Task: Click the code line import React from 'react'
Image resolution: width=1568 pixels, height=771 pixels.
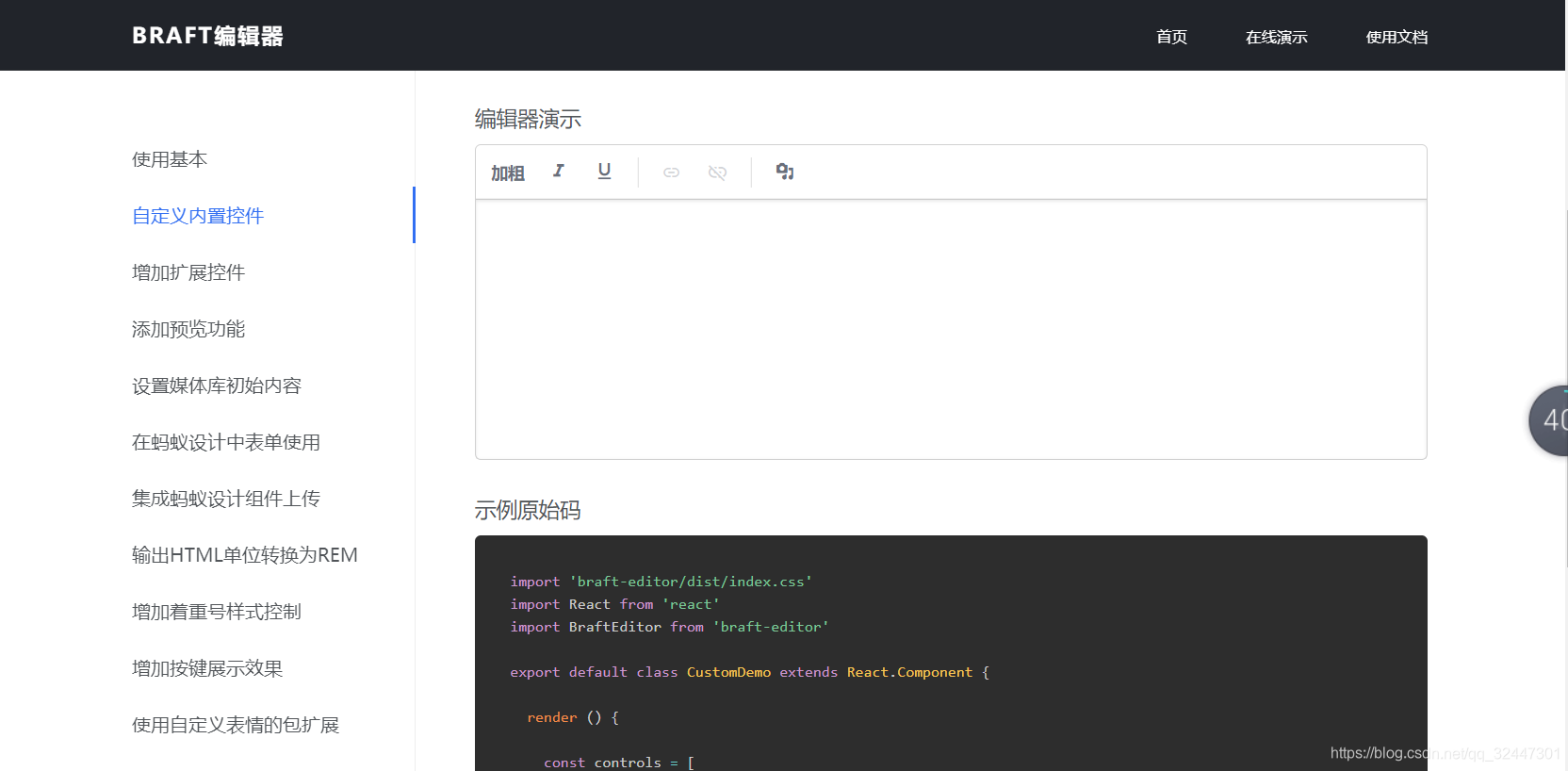Action: [x=615, y=604]
